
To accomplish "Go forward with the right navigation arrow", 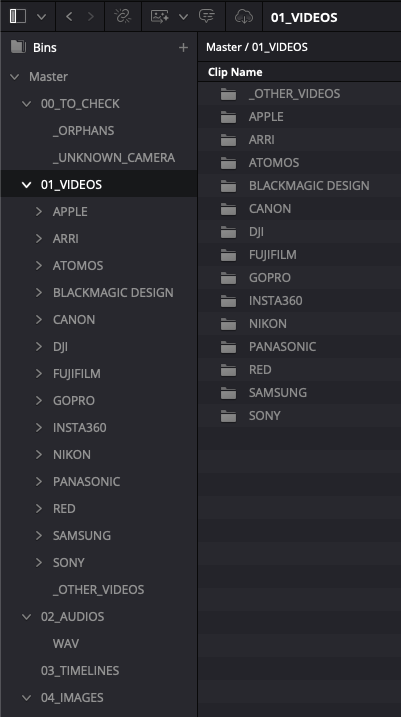I will tap(91, 17).
